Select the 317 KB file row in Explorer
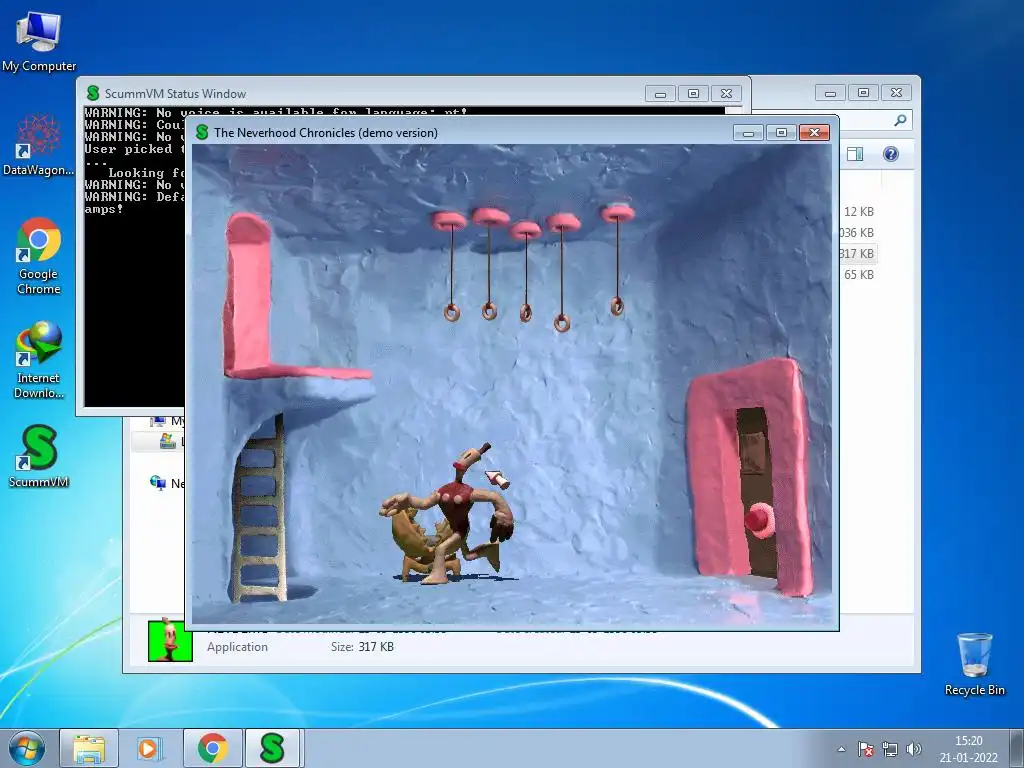This screenshot has width=1024, height=768. pos(857,253)
